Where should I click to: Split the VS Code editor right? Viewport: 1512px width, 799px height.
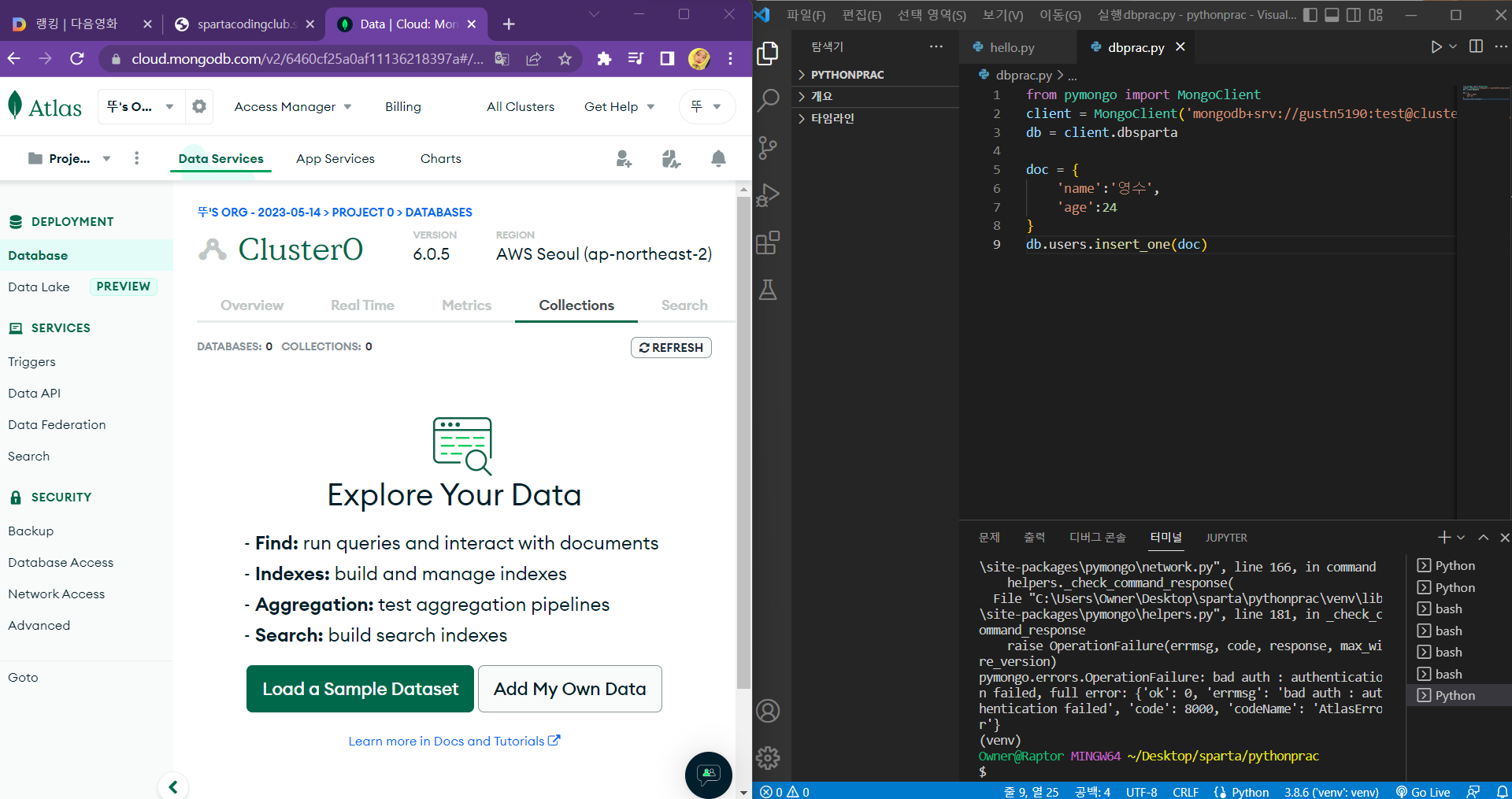(x=1476, y=46)
